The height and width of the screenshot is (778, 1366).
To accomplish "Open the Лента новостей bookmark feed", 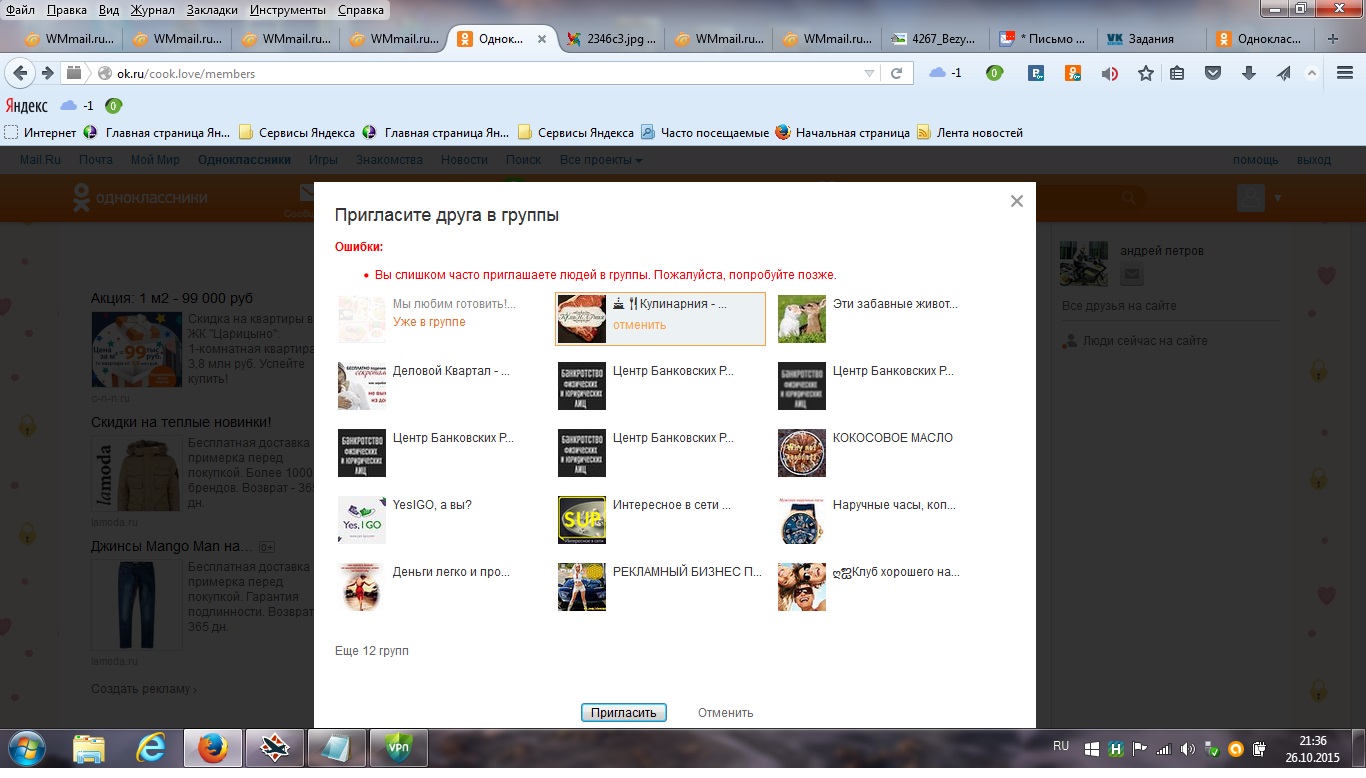I will click(x=970, y=132).
